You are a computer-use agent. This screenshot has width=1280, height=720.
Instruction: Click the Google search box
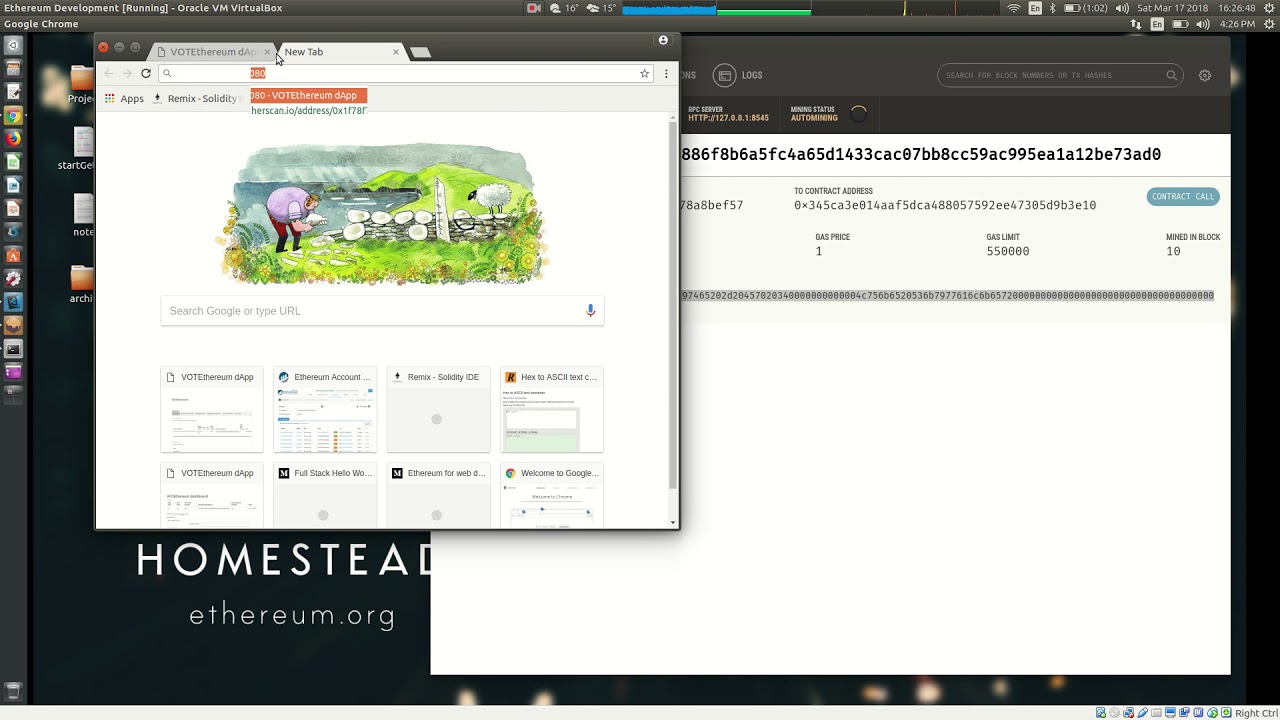click(x=382, y=311)
